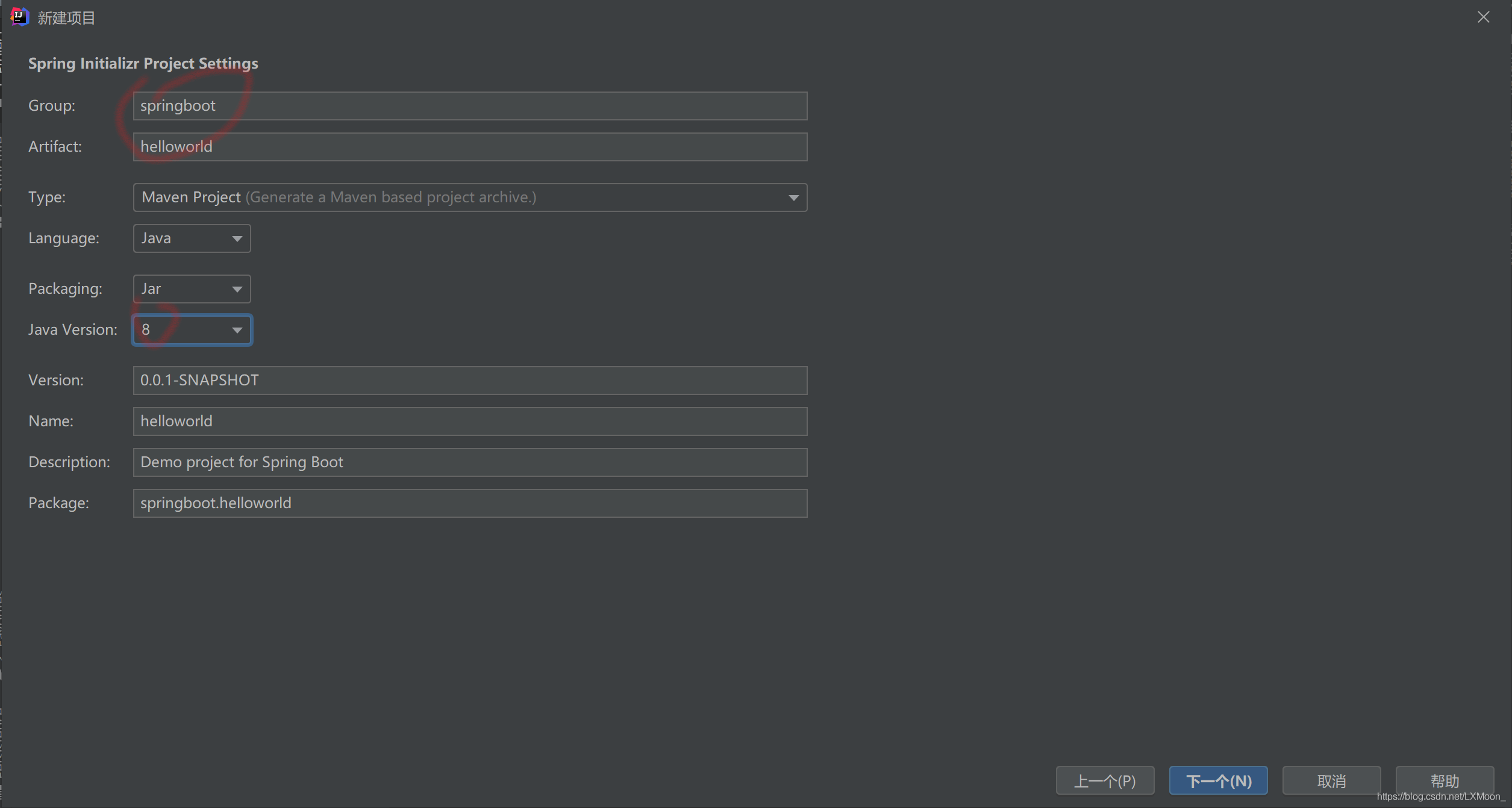Image resolution: width=1512 pixels, height=808 pixels.
Task: Click the Java language dropdown icon
Action: [237, 238]
